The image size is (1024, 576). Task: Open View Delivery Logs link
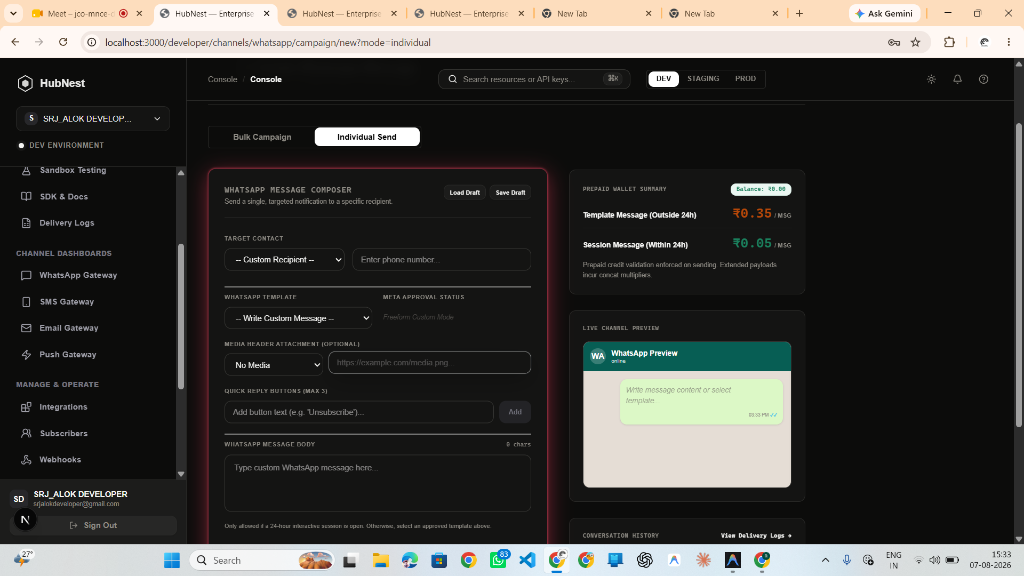coord(756,536)
